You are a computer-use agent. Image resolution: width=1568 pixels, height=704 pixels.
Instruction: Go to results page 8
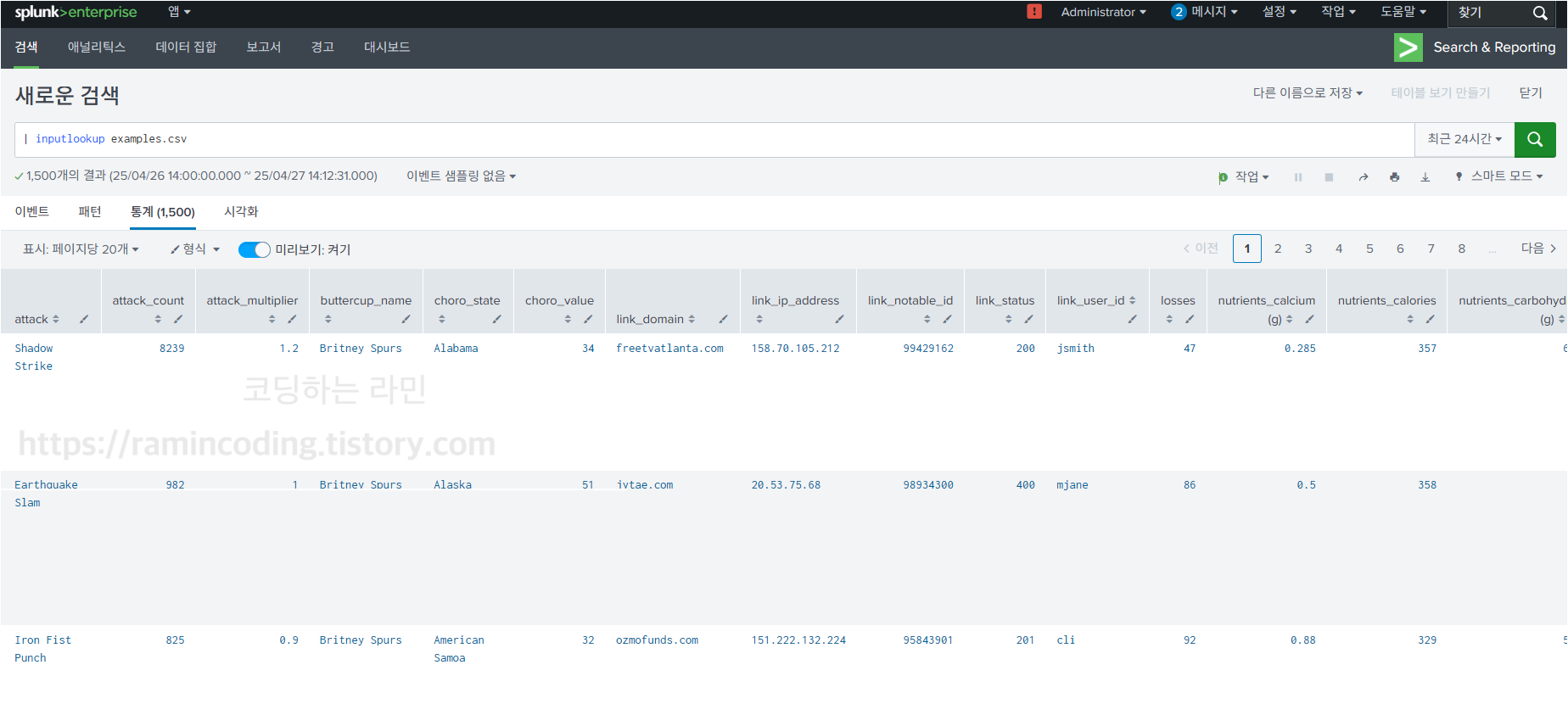pos(1462,249)
